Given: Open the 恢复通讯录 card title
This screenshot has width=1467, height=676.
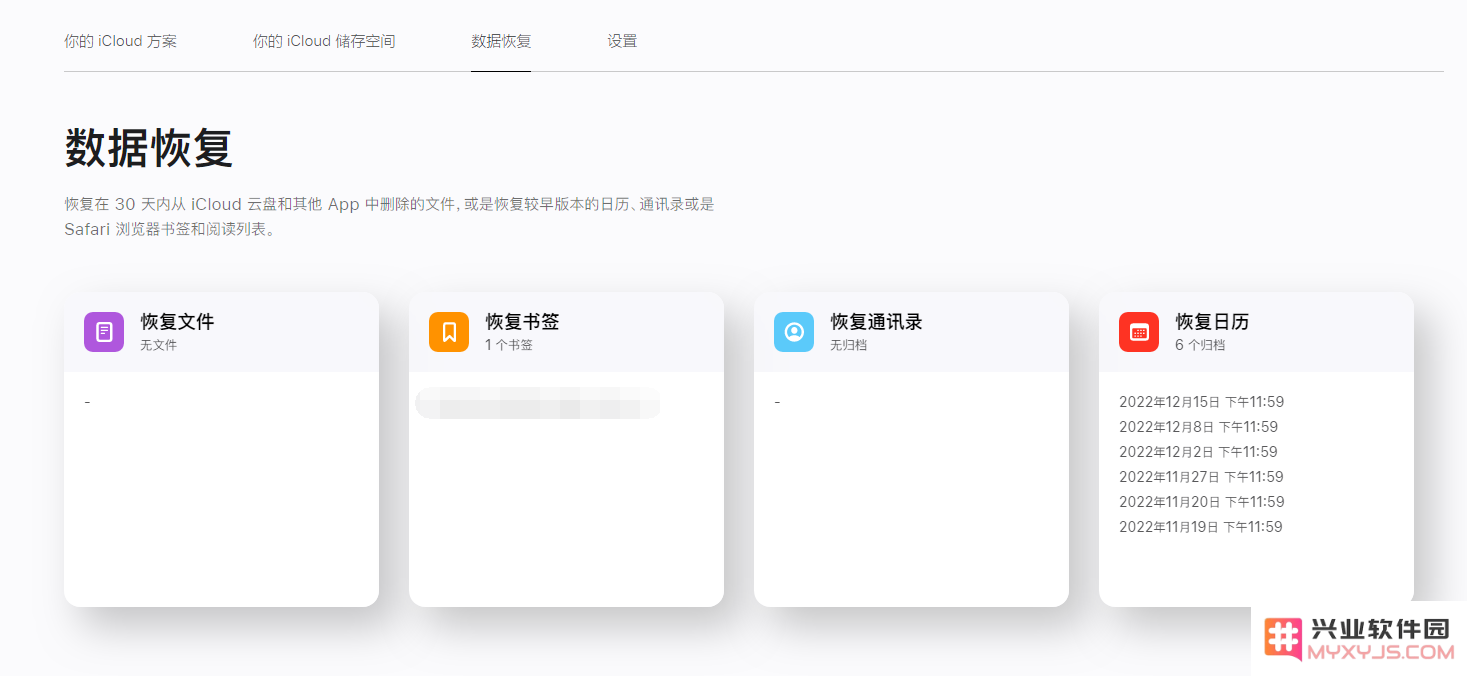Looking at the screenshot, I should tap(876, 322).
